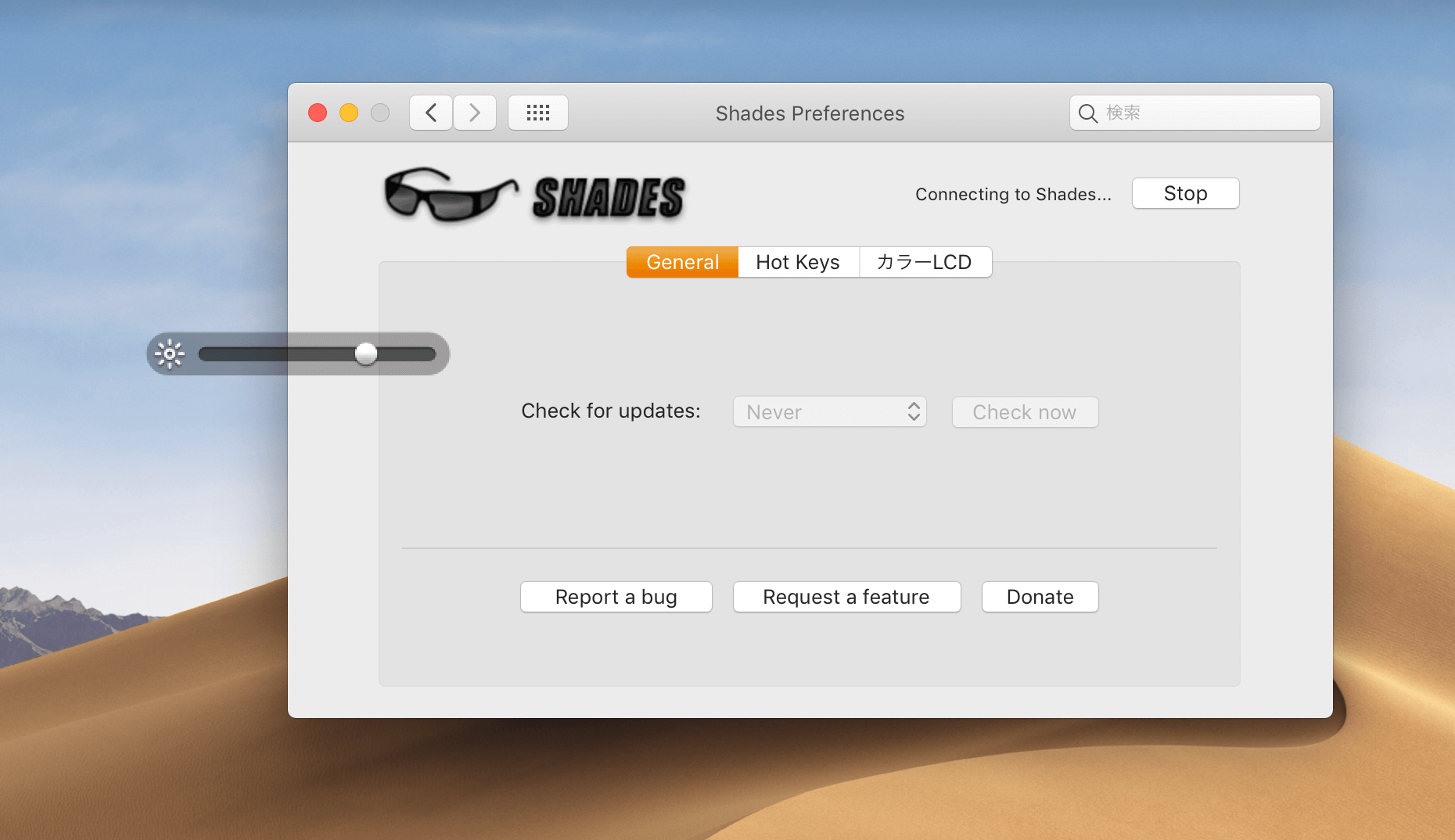Click the Stop button

click(1185, 193)
